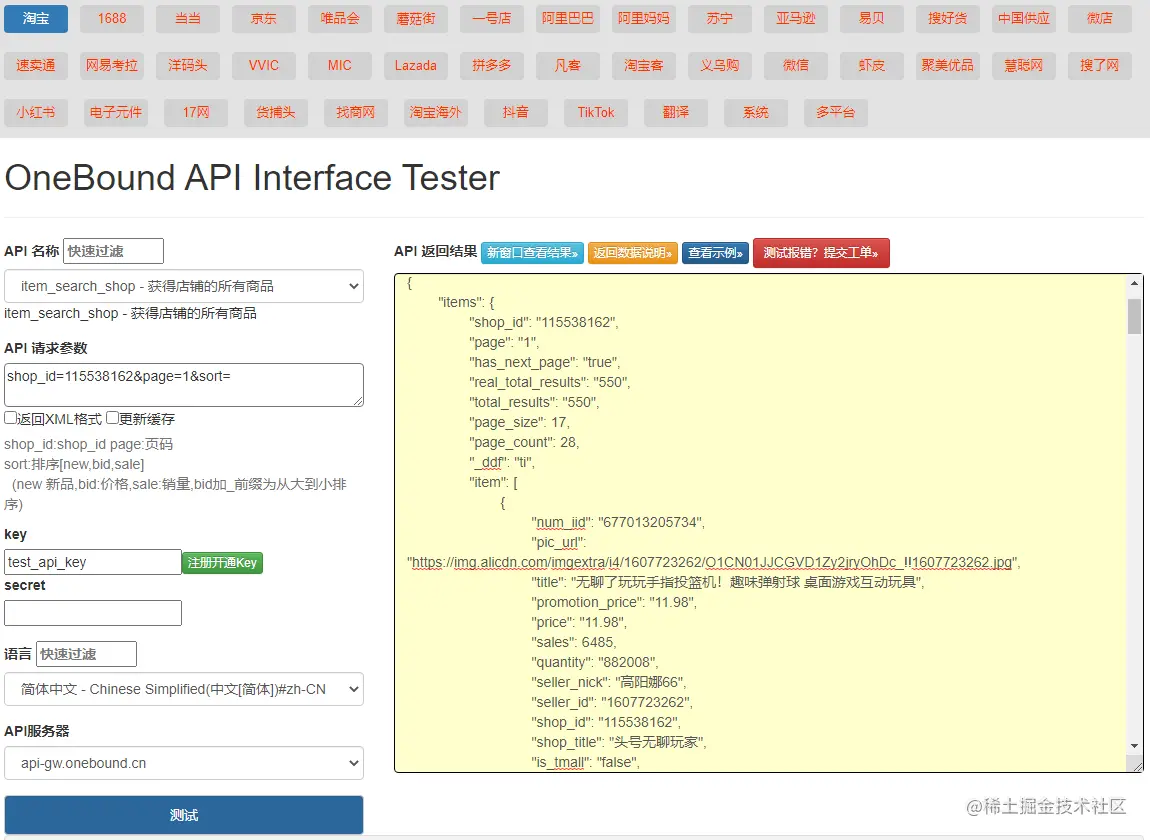Click the API 名称 quick filter field

114,251
